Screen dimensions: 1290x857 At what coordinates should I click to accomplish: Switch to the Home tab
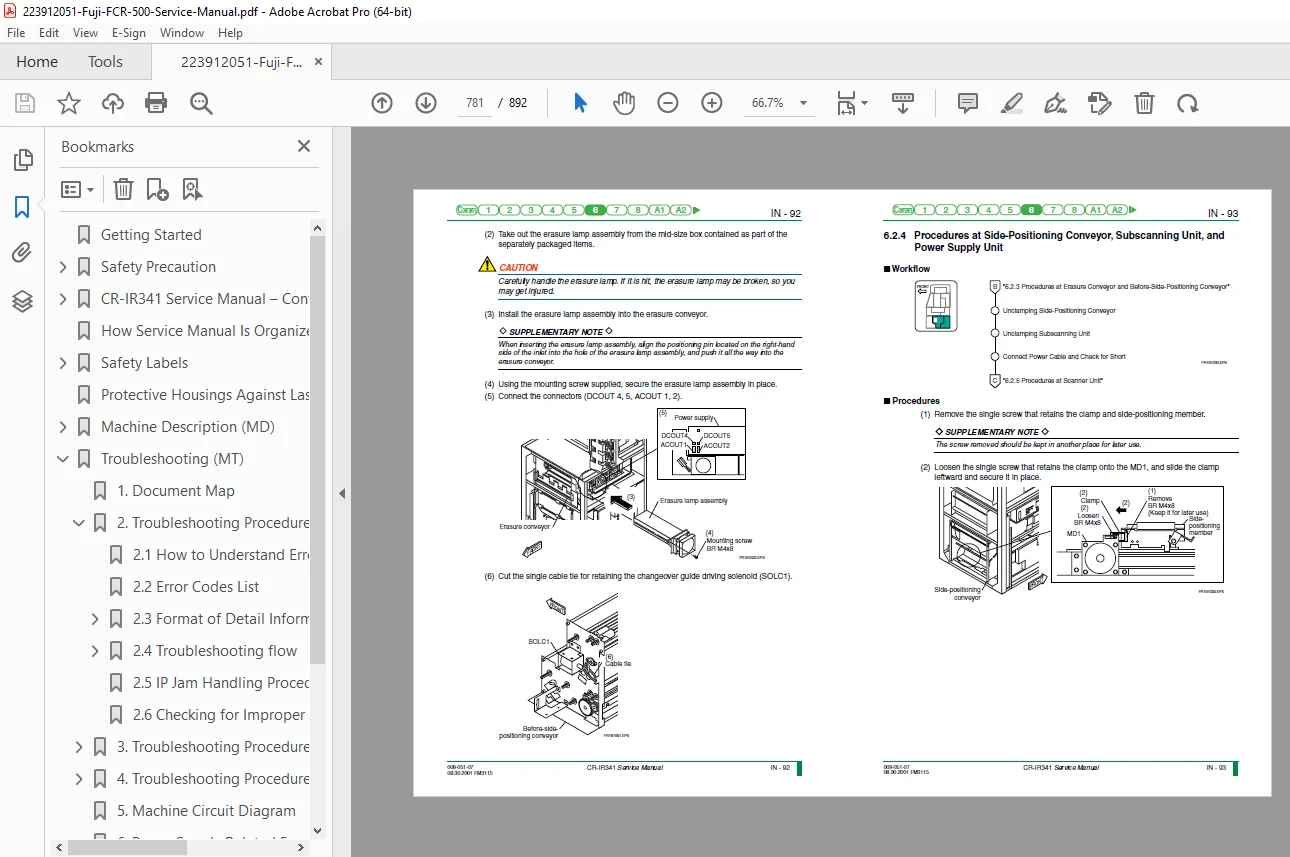tap(37, 62)
